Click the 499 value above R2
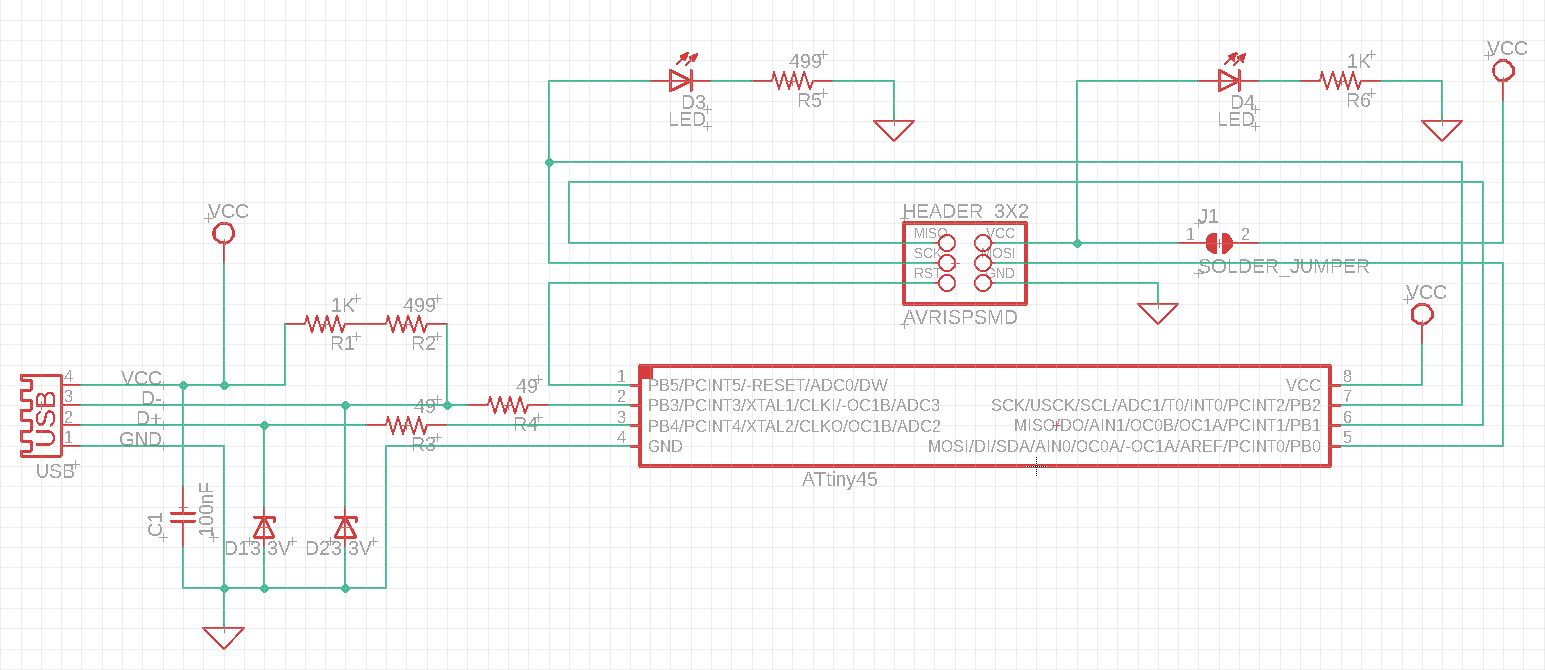Viewport: 1545px width, 670px height. (419, 304)
